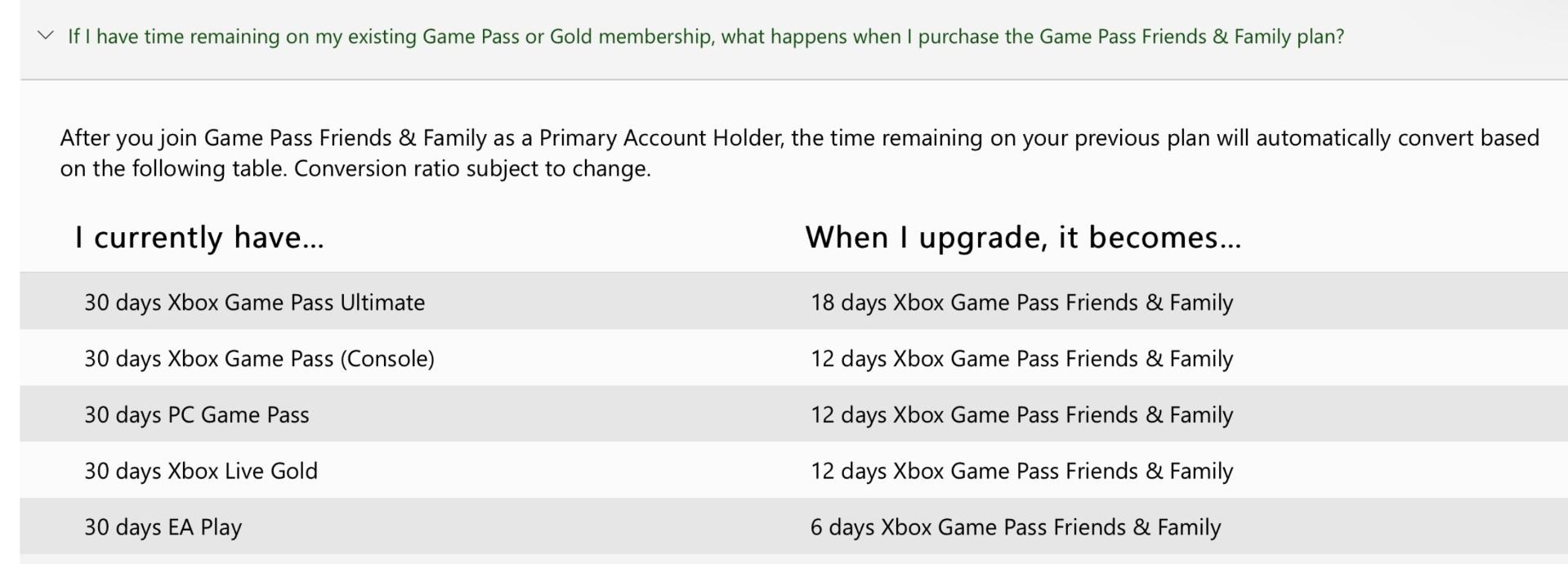Select the 30 days Xbox Game Pass (Console) row

(793, 358)
